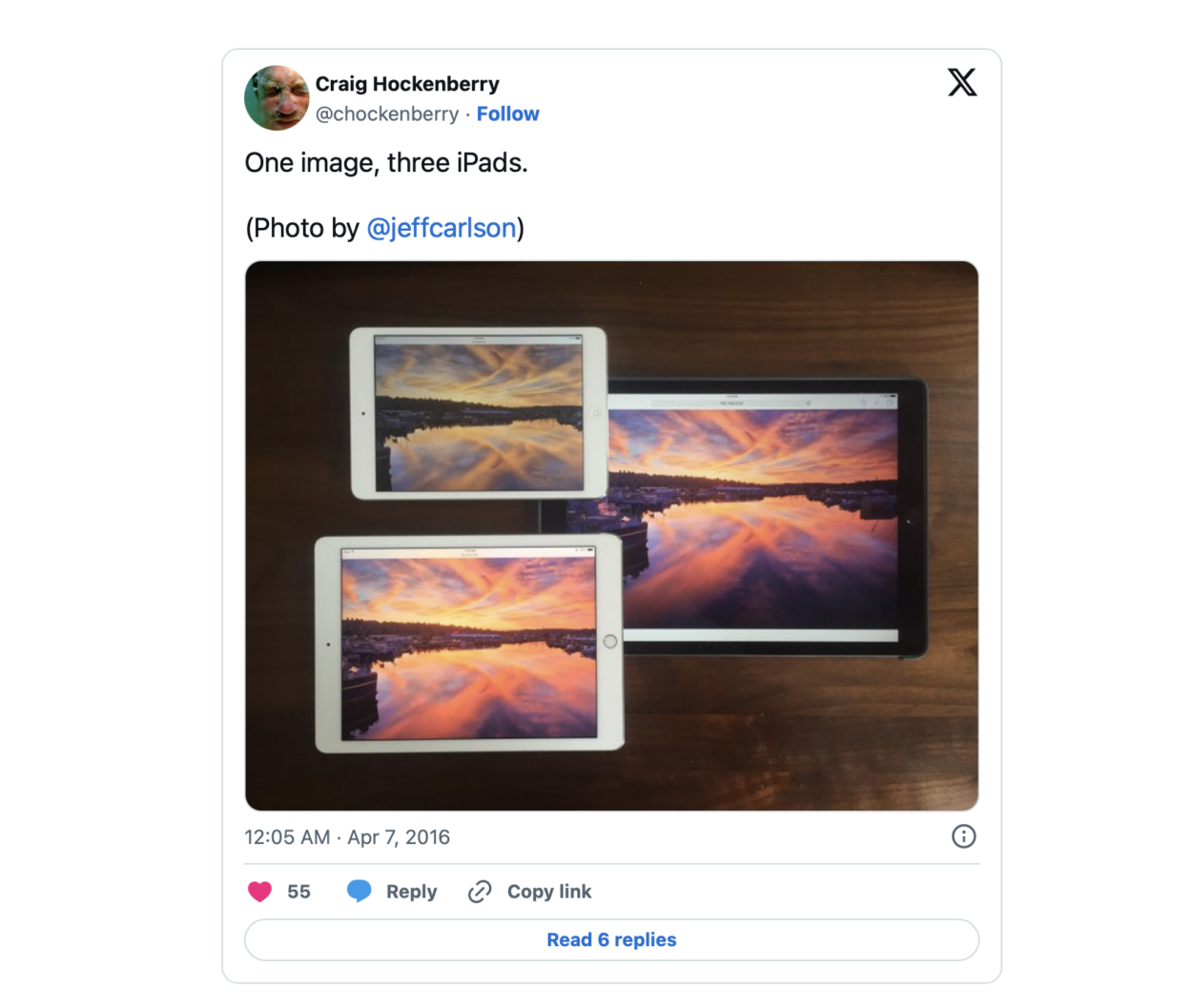Click the smallest white iPad in the photo
The width and height of the screenshot is (1194, 1008).
478,413
